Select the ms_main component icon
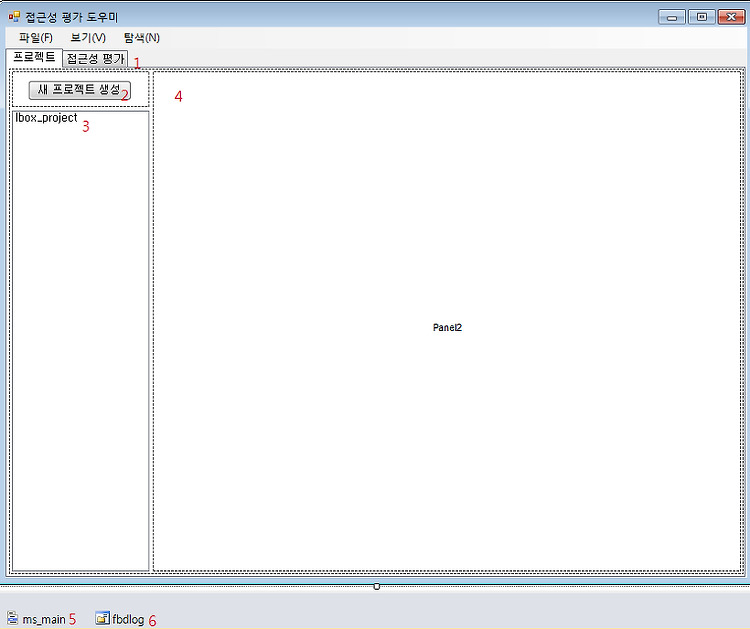This screenshot has height=629, width=750. coord(13,618)
